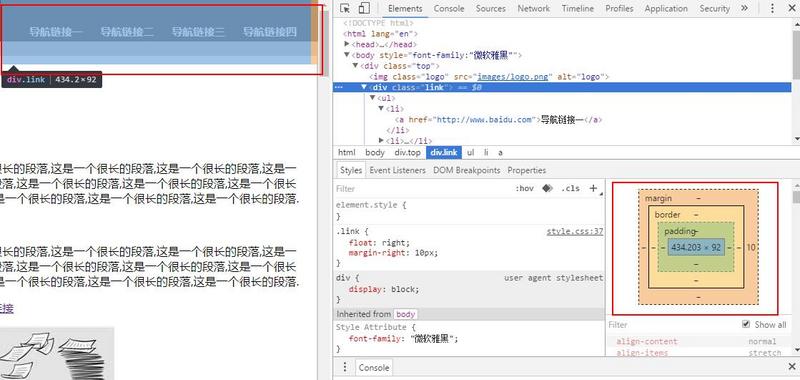Toggle element state diamond icon
Screen dimensions: 800x380
pyautogui.click(x=547, y=188)
